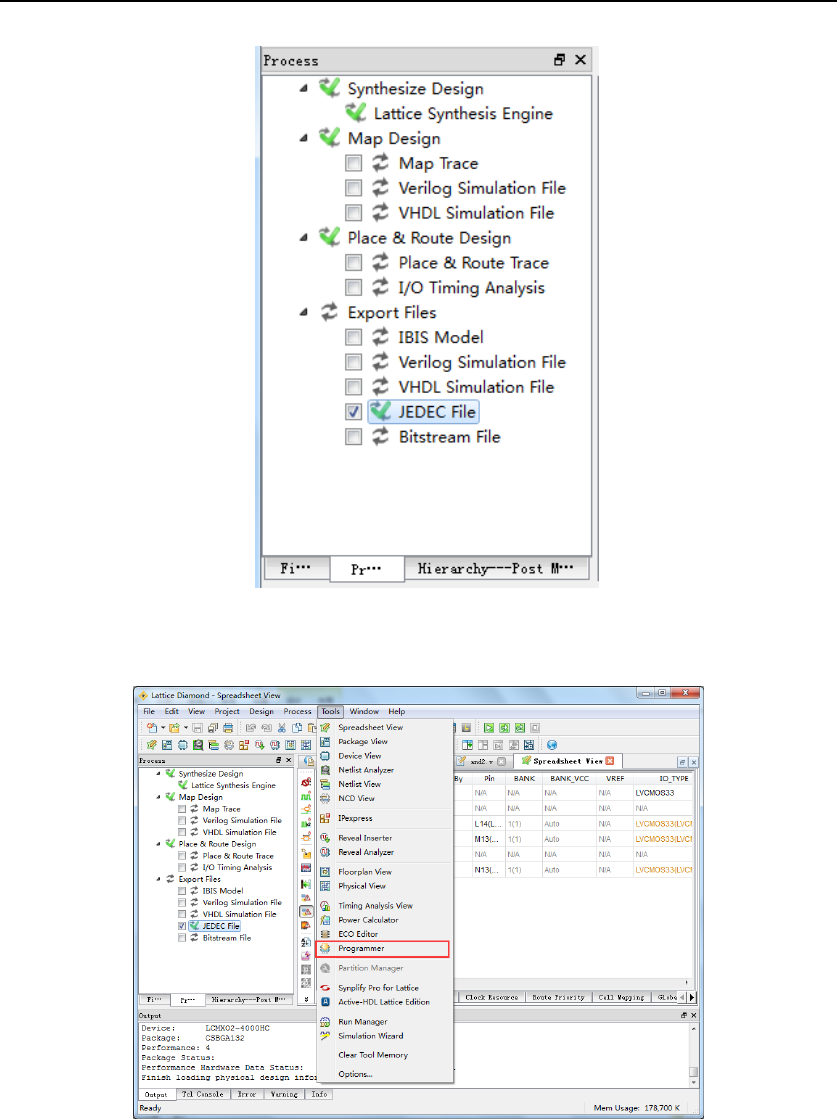Screen dimensions: 837x1119
Task: Select Lattice Synthesis Engine in enlarged panel
Action: click(463, 113)
